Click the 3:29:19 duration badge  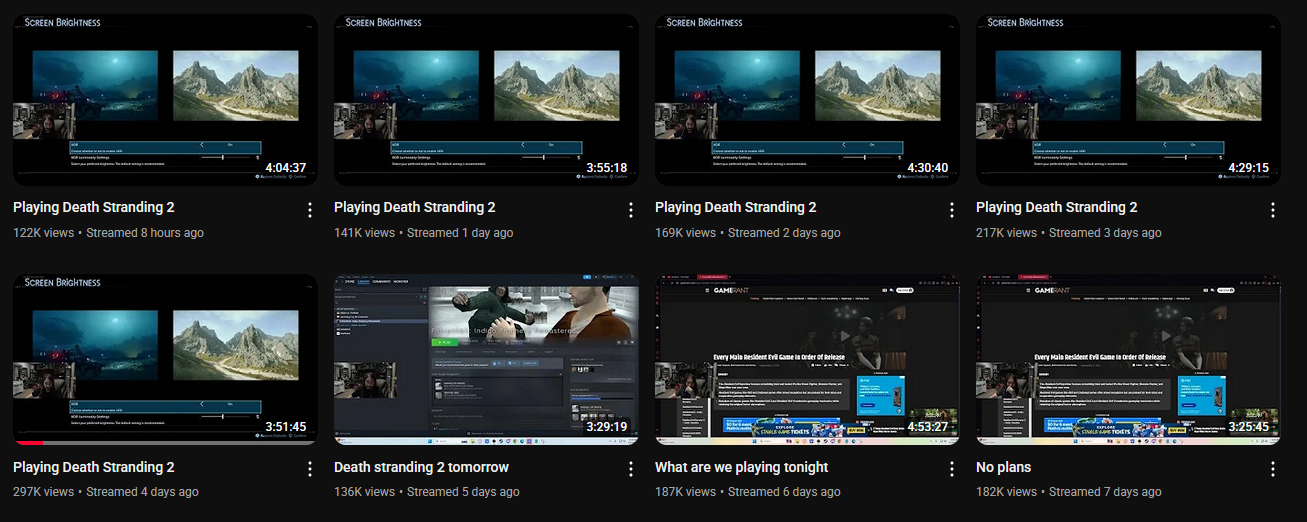(x=607, y=427)
